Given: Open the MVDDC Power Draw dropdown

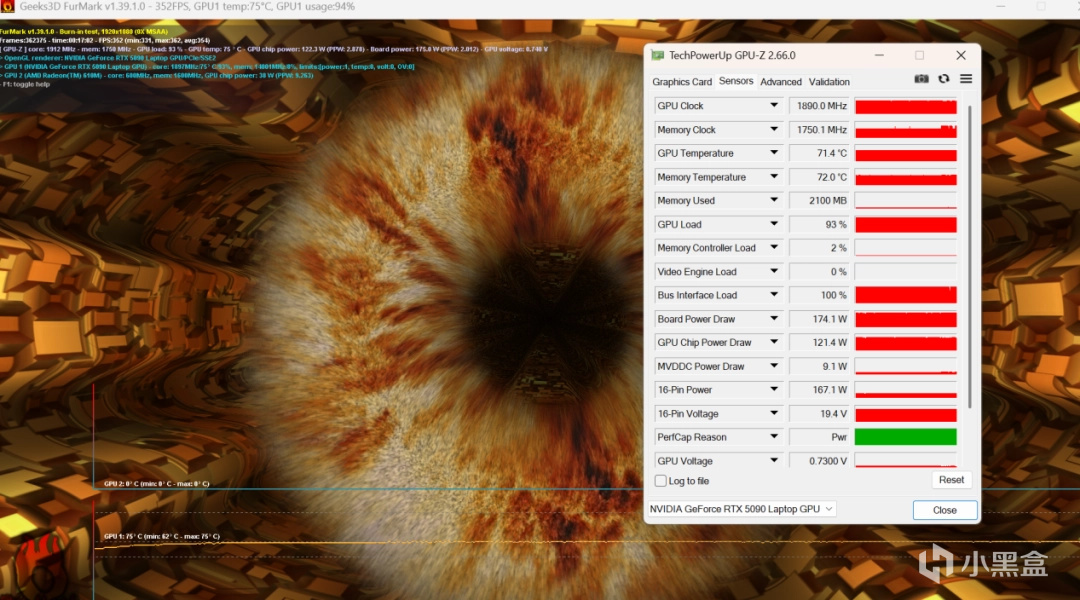Looking at the screenshot, I should pyautogui.click(x=773, y=366).
